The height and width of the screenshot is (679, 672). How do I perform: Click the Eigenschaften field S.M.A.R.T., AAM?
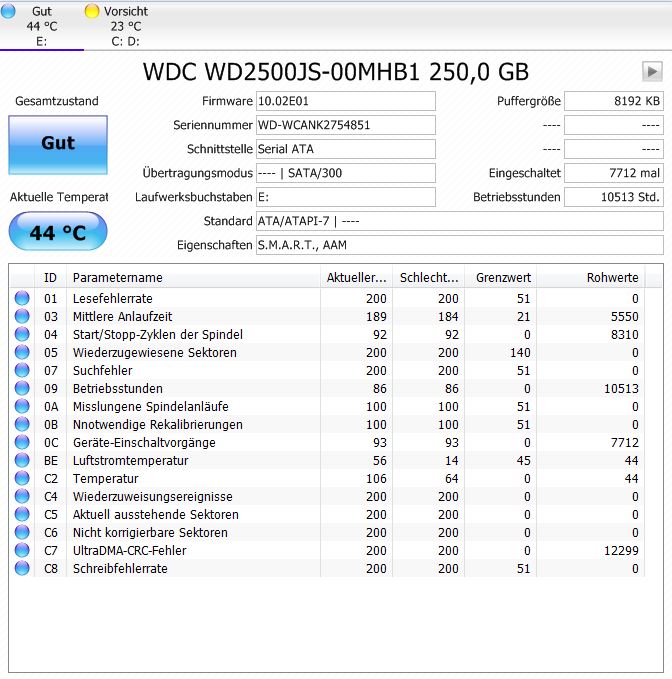pyautogui.click(x=460, y=245)
